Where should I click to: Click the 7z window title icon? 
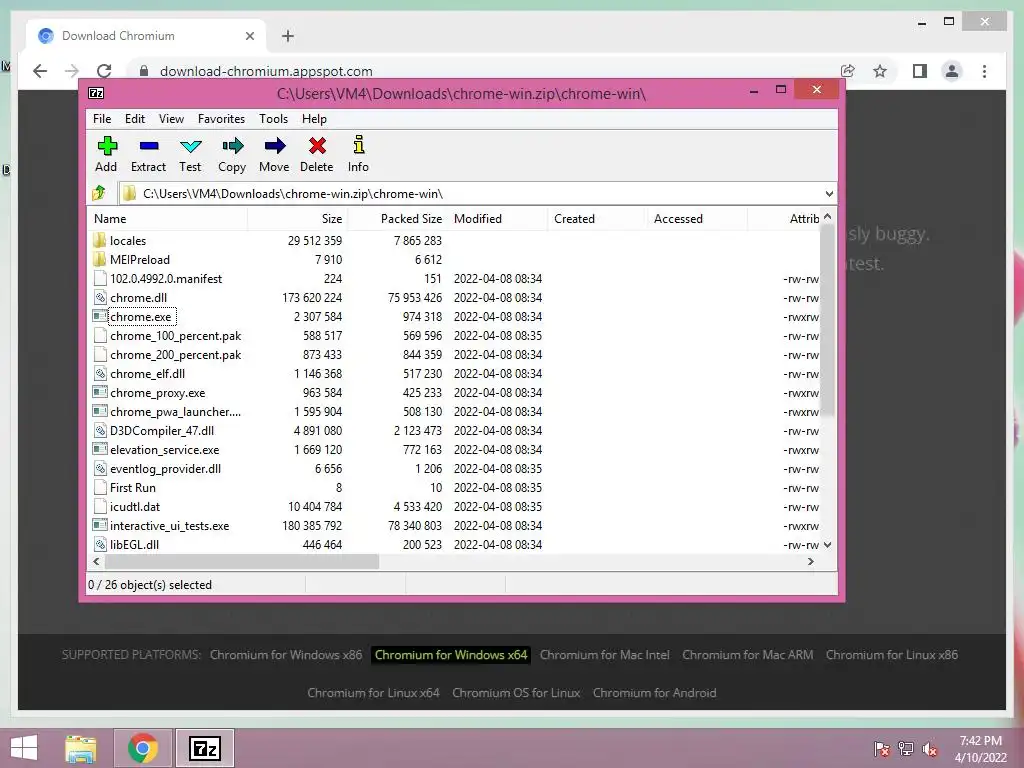tap(96, 93)
